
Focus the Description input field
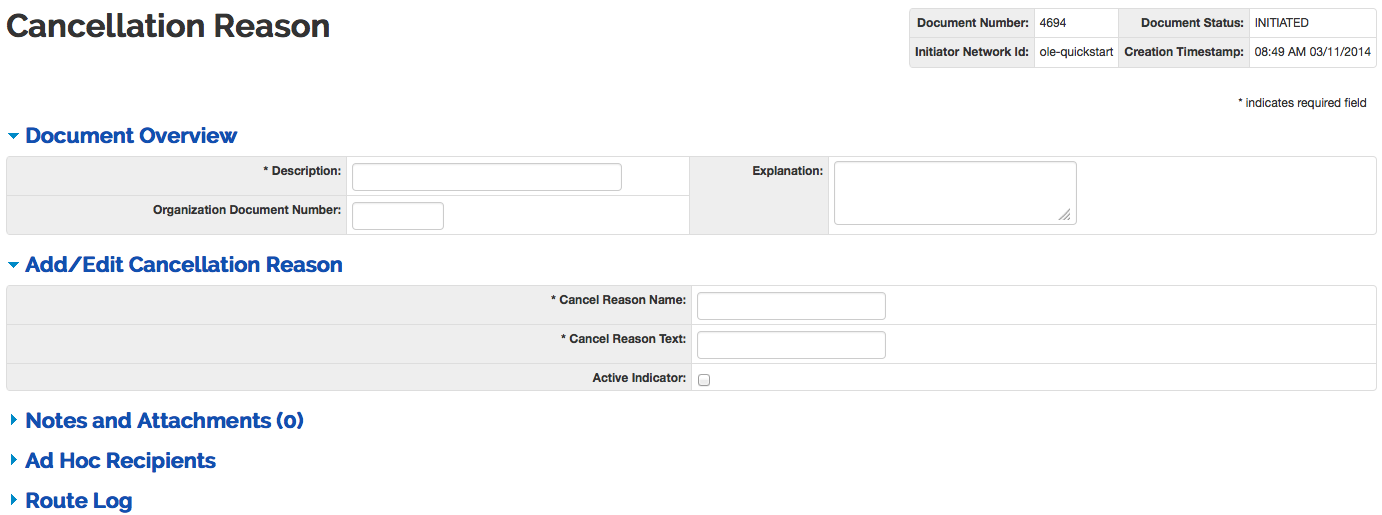(x=486, y=177)
